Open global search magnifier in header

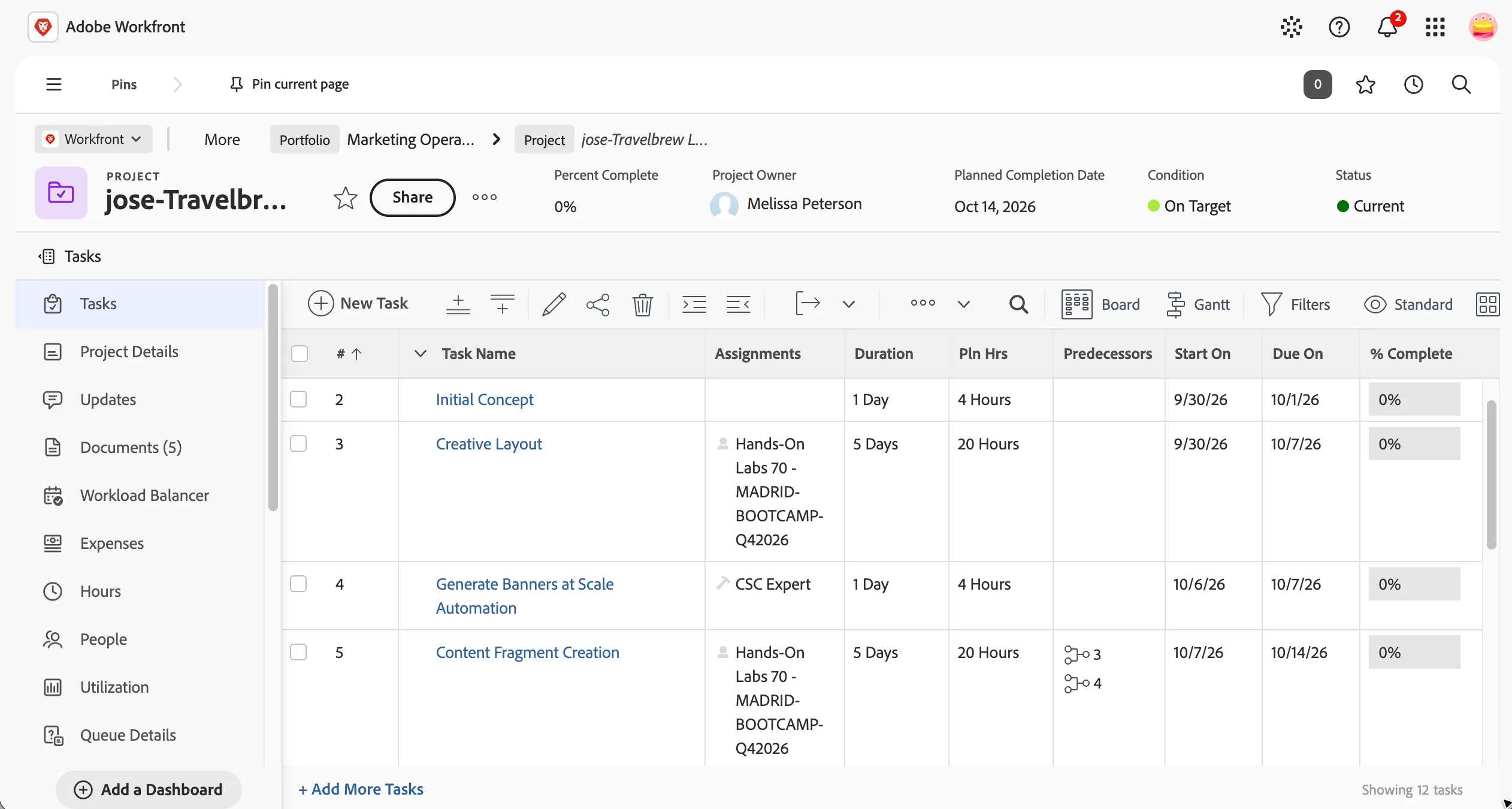[x=1461, y=84]
